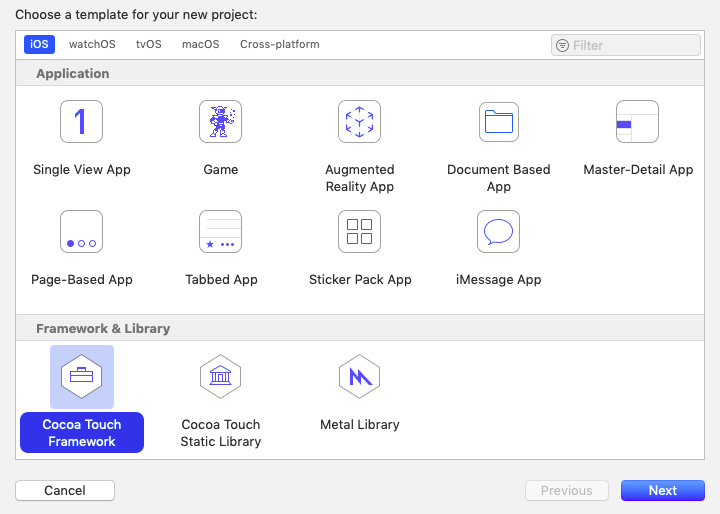Select the Metal Library template icon
720x514 pixels.
point(360,377)
